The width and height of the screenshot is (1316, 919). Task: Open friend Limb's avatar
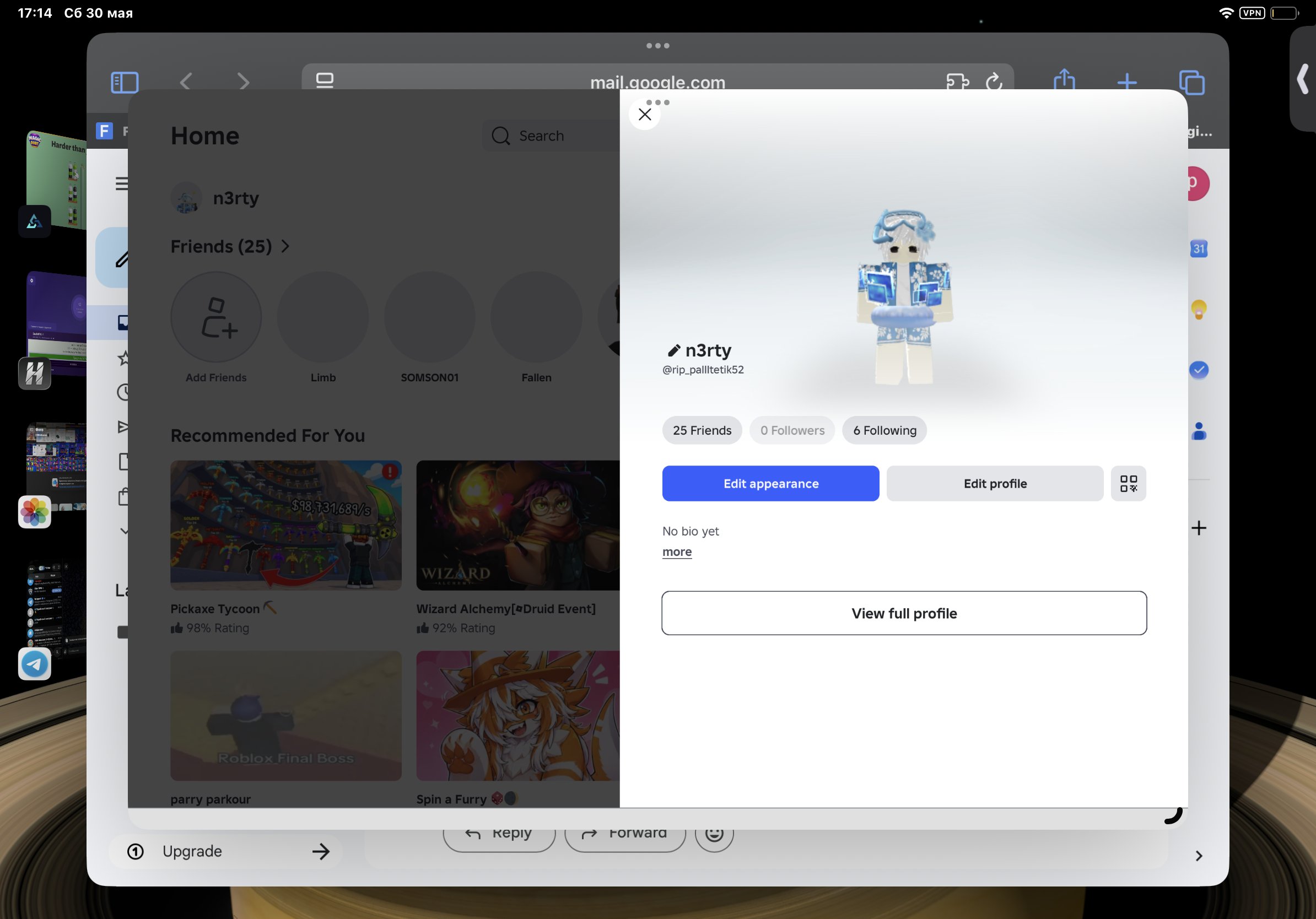pos(323,317)
